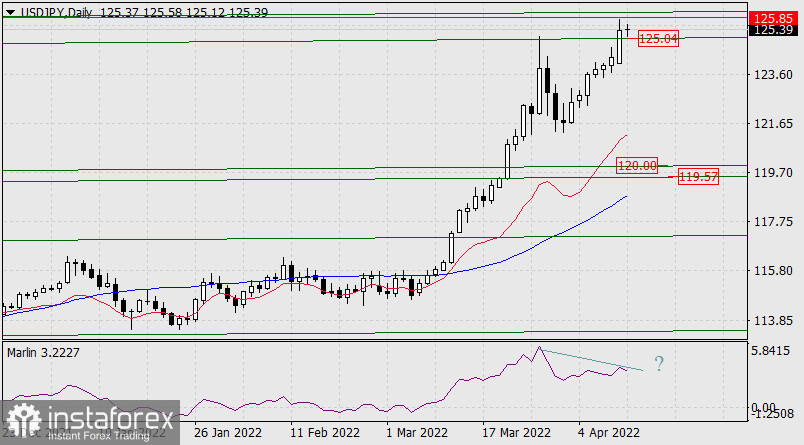Click the black 125.85 price tag on axis
The height and width of the screenshot is (445, 804).
coord(773,18)
